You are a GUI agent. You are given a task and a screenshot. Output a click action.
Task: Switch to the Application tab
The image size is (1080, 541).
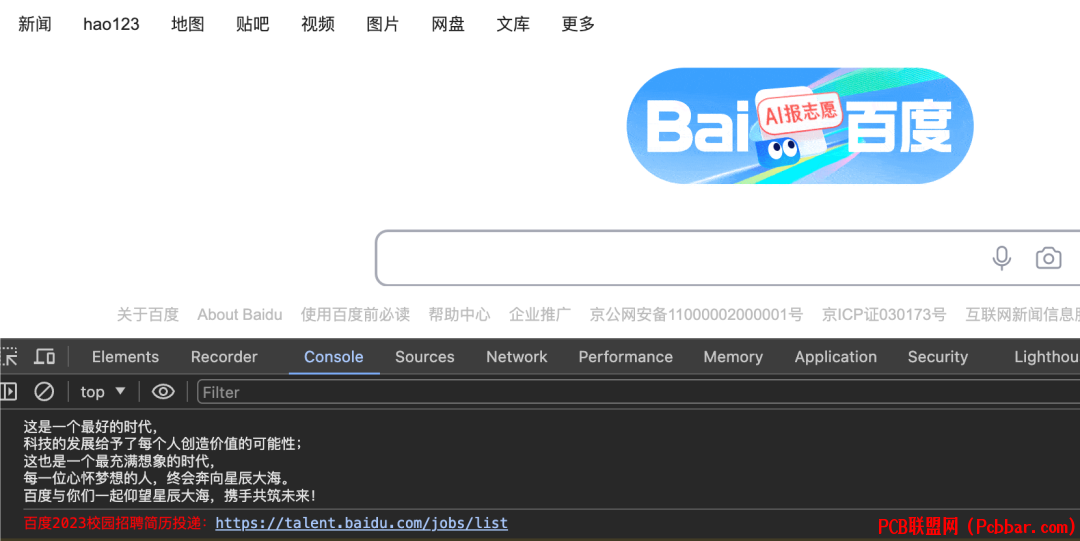click(x=835, y=356)
